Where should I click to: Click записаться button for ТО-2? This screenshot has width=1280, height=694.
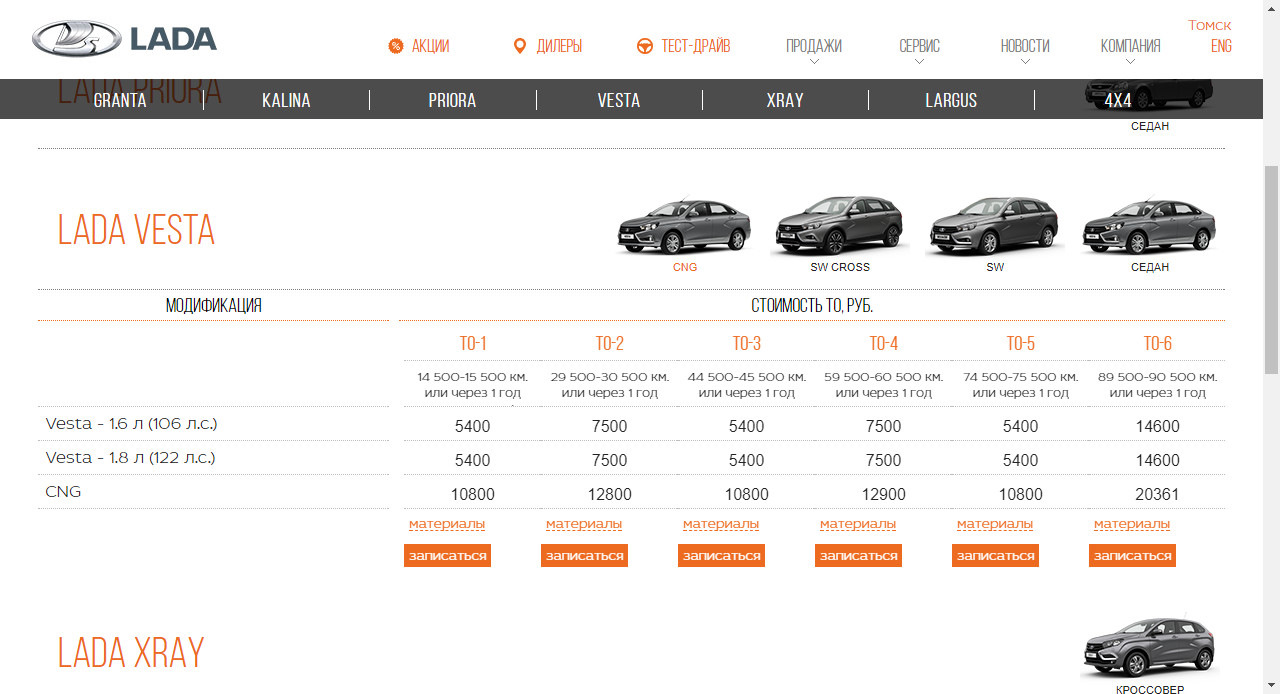point(584,556)
